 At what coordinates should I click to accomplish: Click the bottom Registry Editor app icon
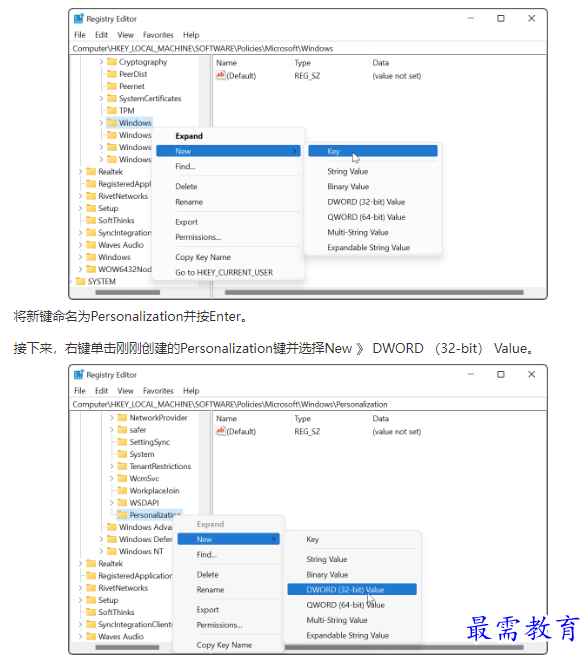click(79, 375)
